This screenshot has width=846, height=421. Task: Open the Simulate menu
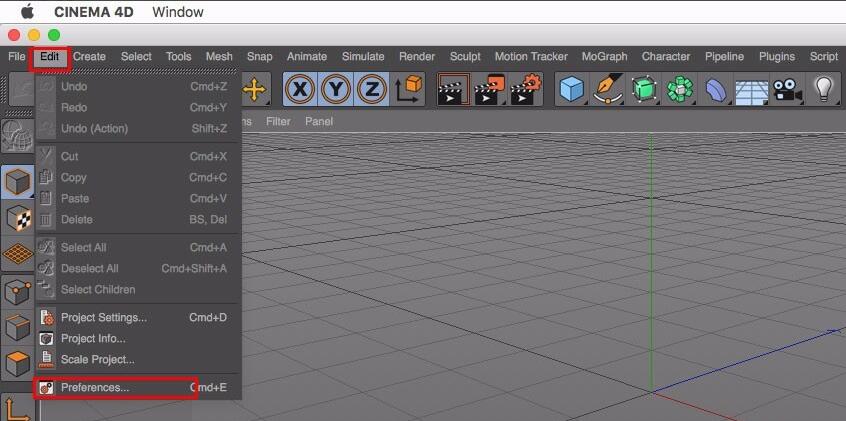[363, 57]
